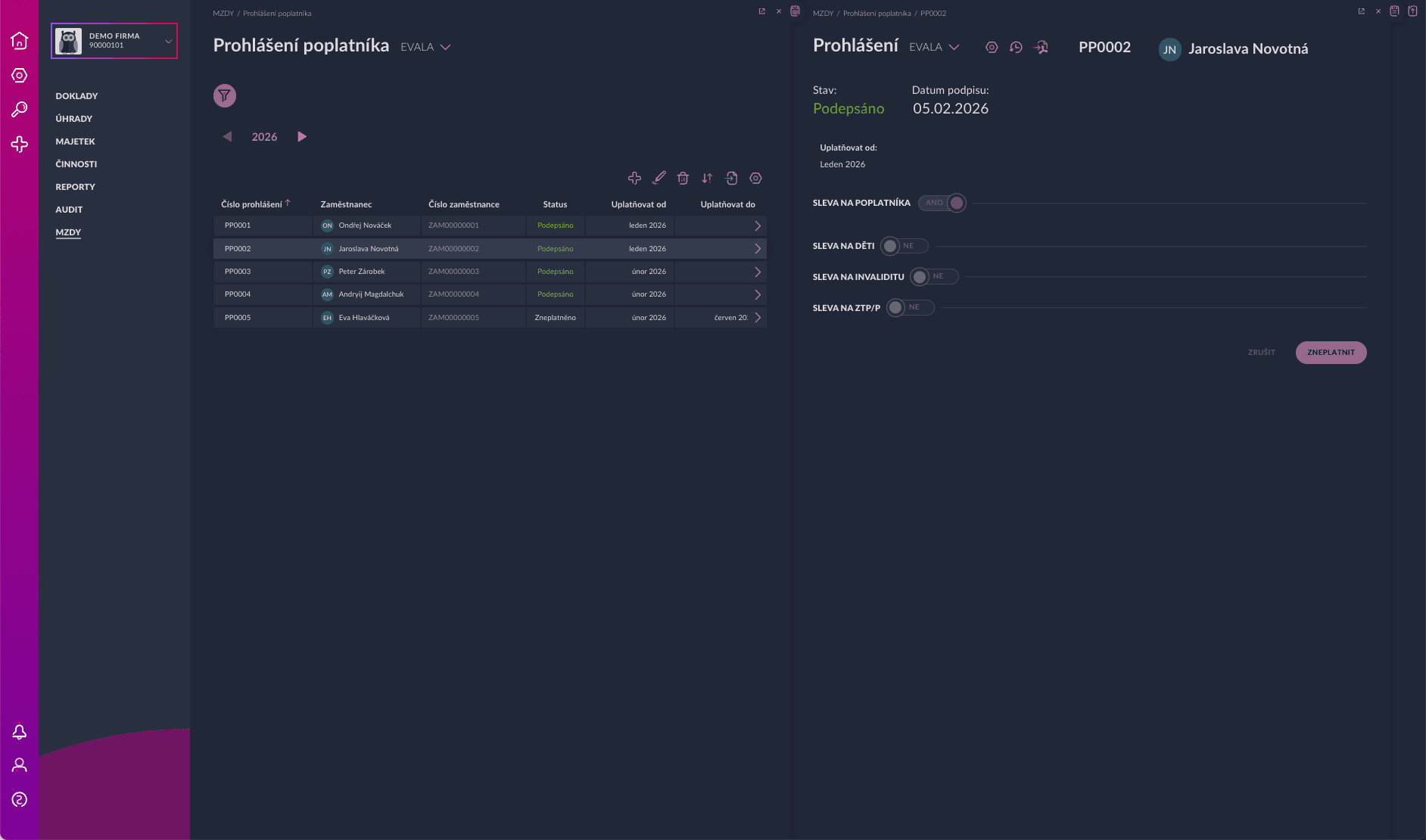Viewport: 1426px width, 840px height.
Task: Open the settings hexagon in the PP0002 detail header
Action: point(992,48)
